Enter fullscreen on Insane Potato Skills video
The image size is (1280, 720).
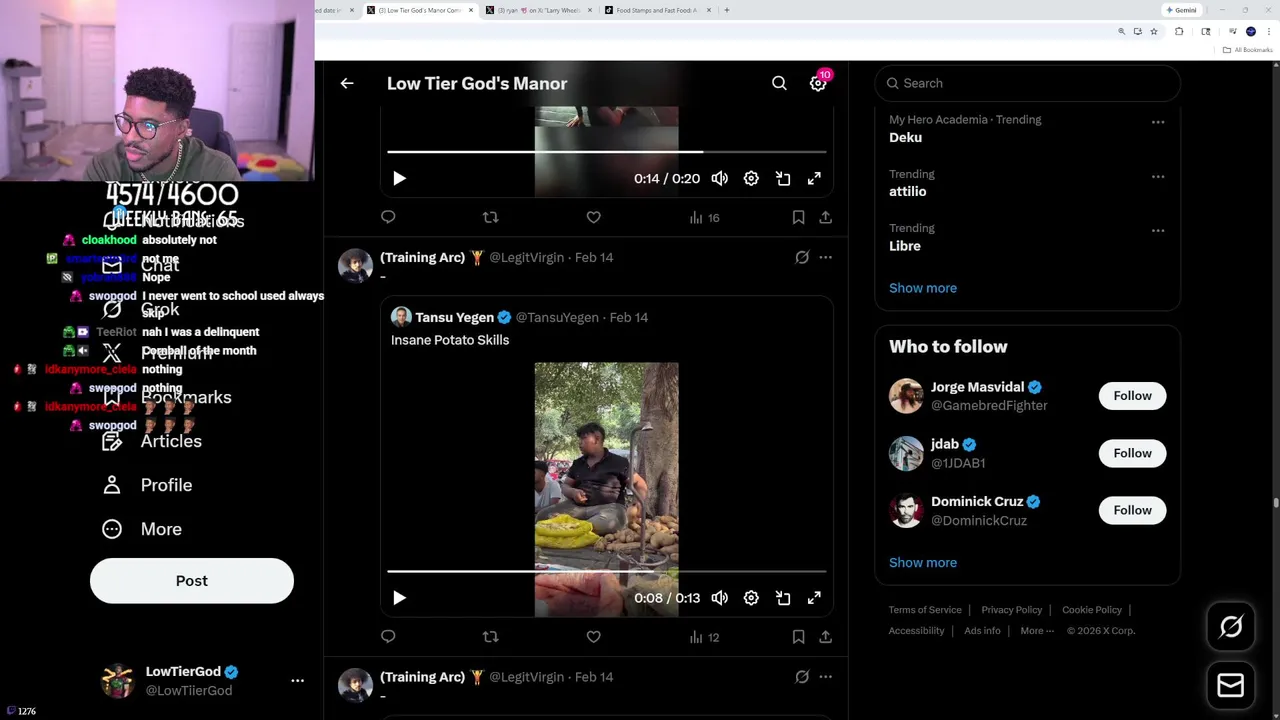(814, 598)
